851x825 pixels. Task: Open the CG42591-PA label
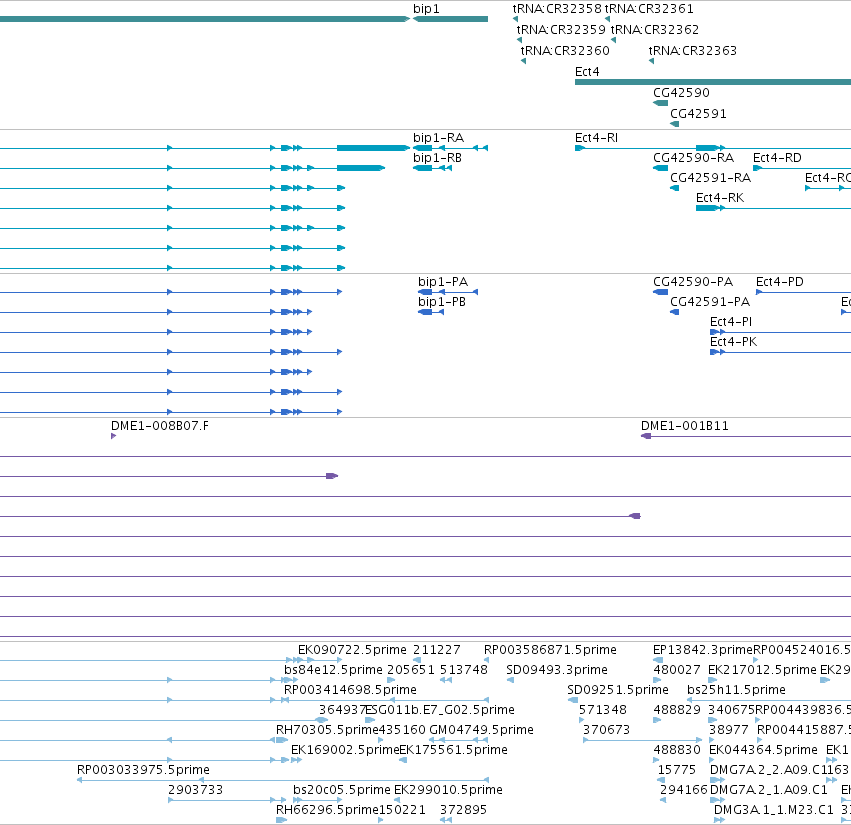tap(710, 302)
